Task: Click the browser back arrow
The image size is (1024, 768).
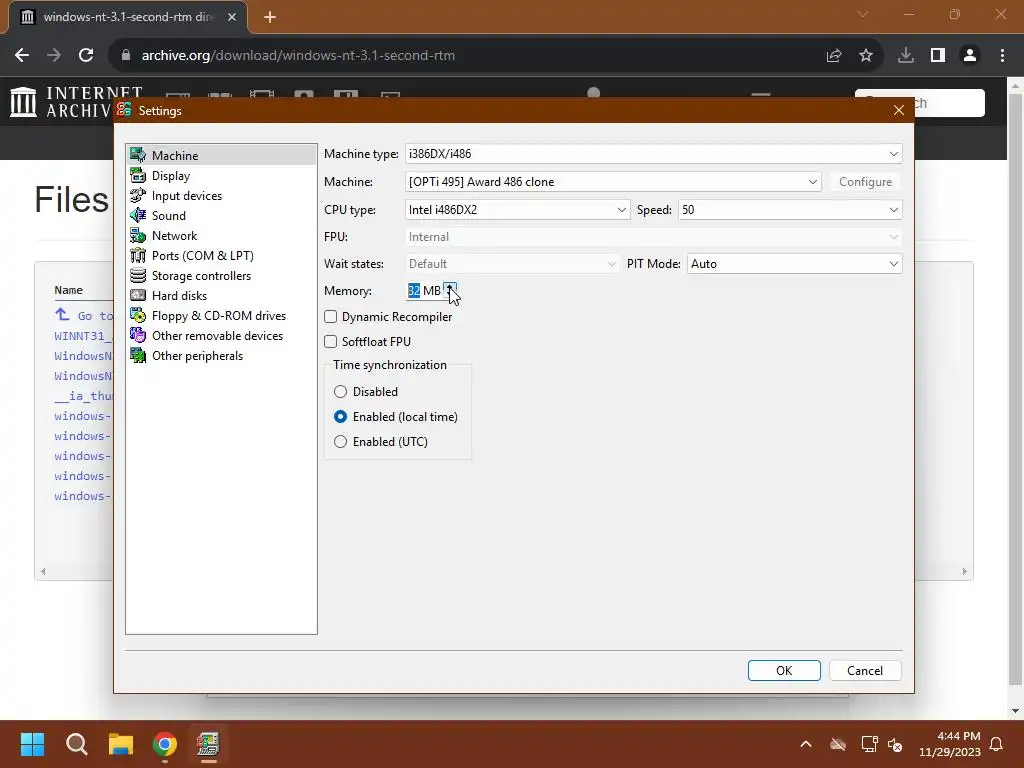Action: [x=22, y=56]
